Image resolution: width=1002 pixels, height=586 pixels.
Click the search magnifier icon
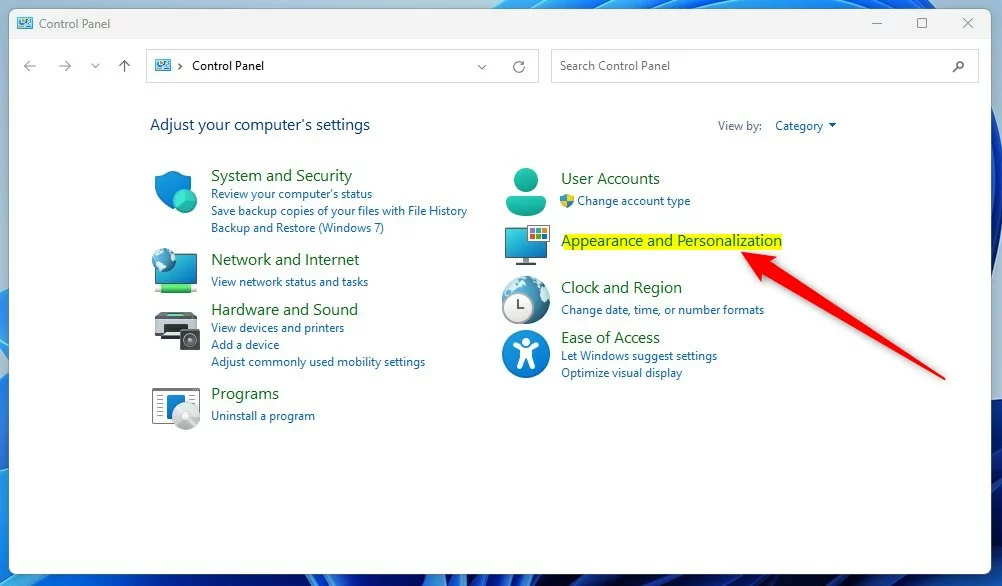(958, 66)
